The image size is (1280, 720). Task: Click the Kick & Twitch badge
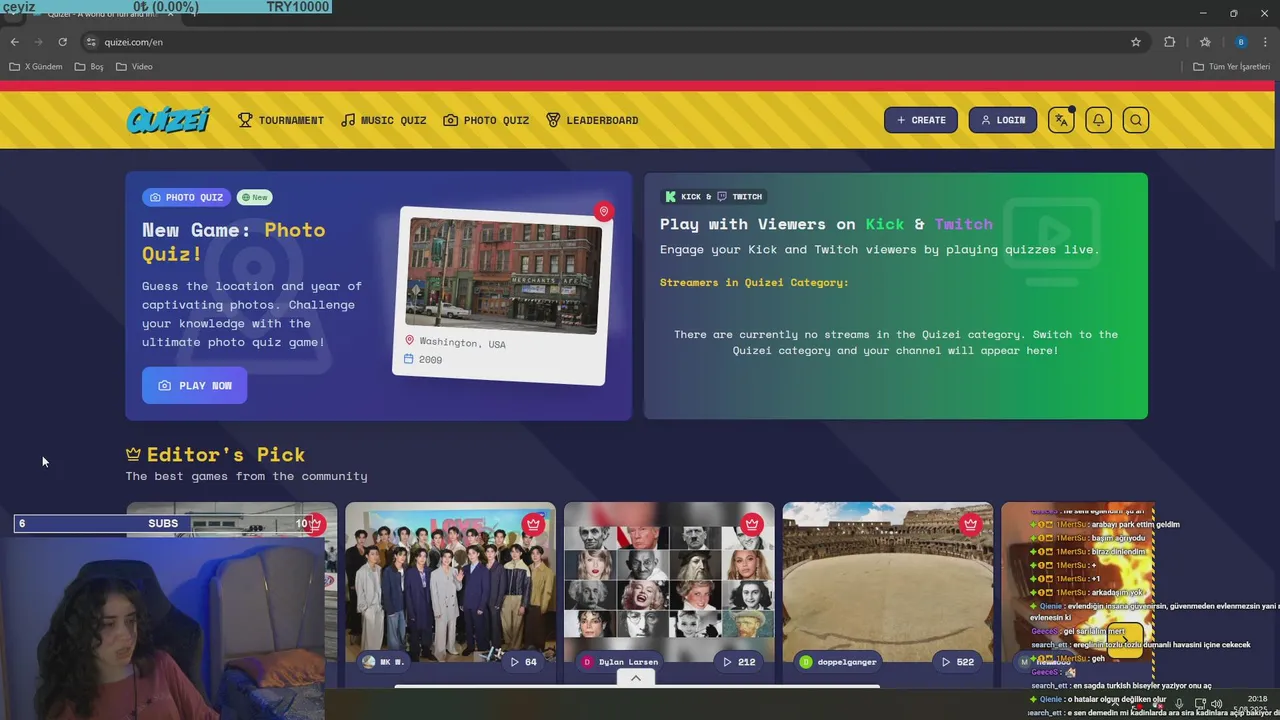coord(714,196)
